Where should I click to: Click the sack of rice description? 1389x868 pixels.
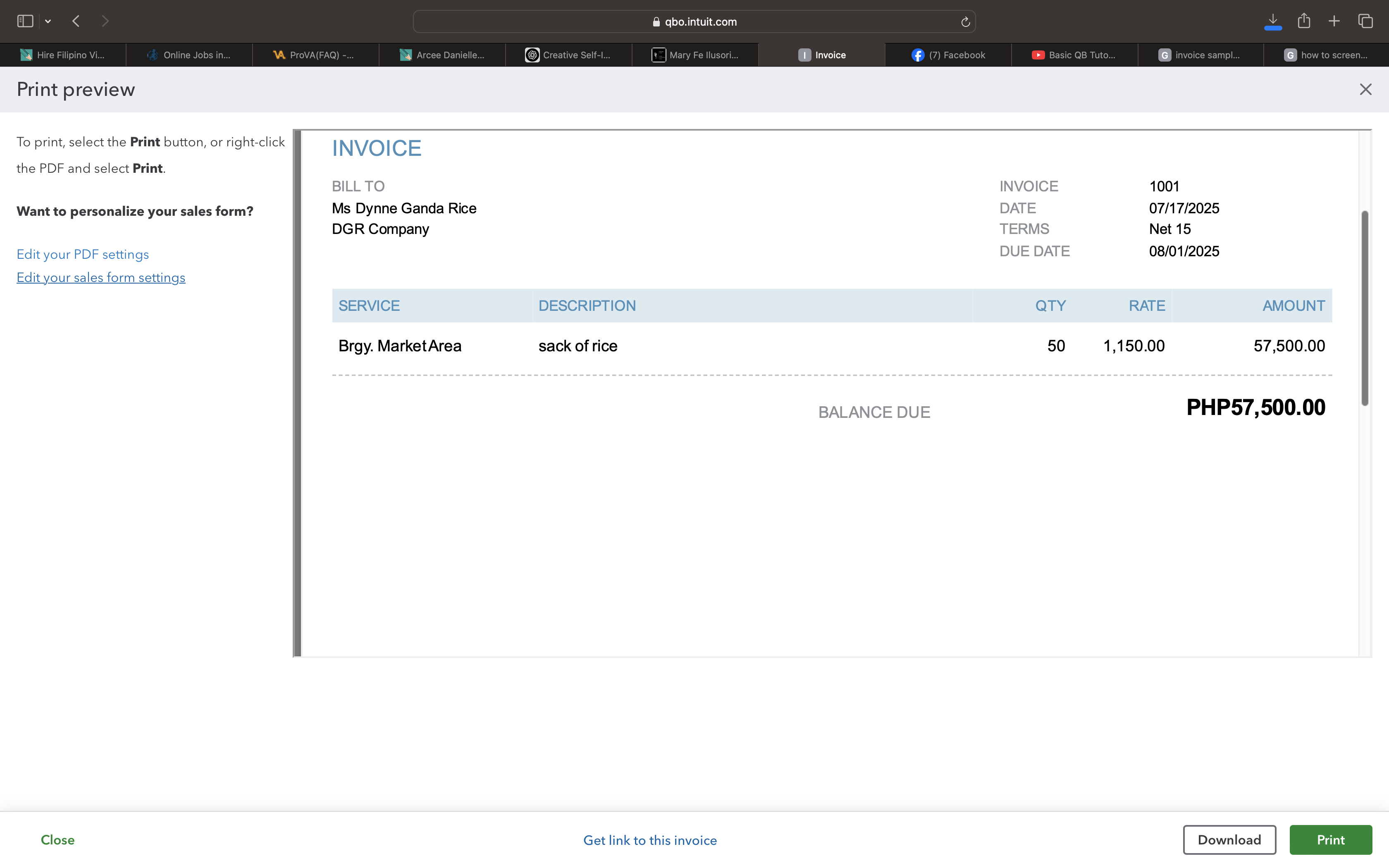(578, 346)
